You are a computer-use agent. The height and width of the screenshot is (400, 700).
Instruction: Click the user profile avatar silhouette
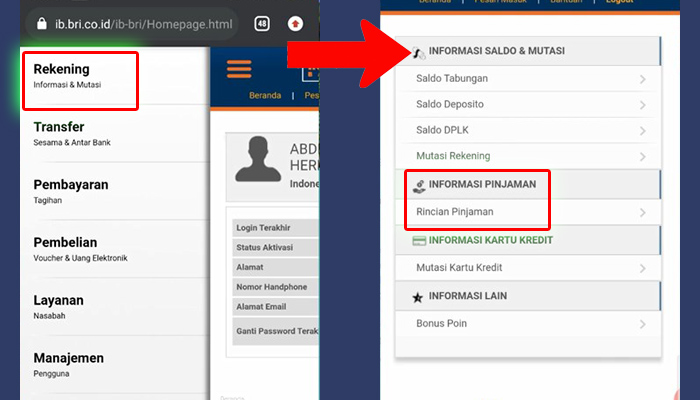258,159
